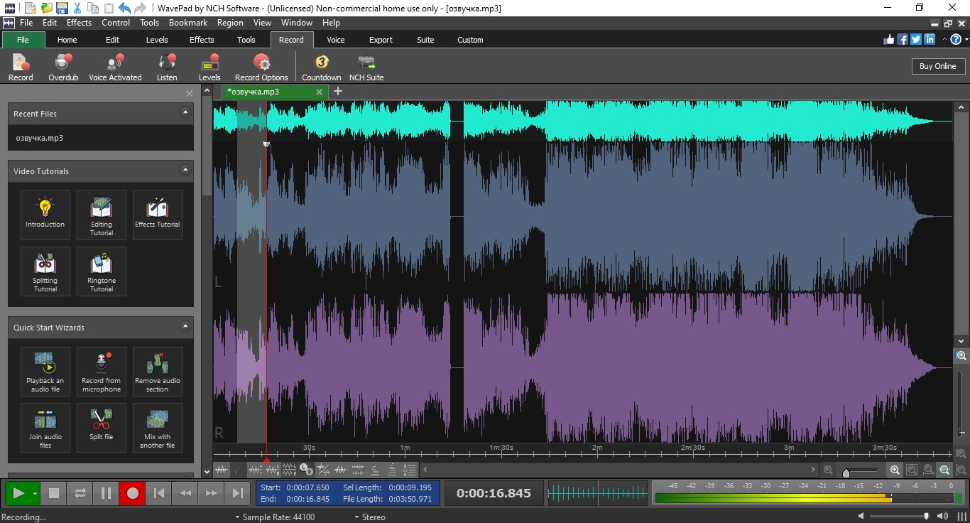Click the fast forward button
The height and width of the screenshot is (523, 970).
[212, 493]
